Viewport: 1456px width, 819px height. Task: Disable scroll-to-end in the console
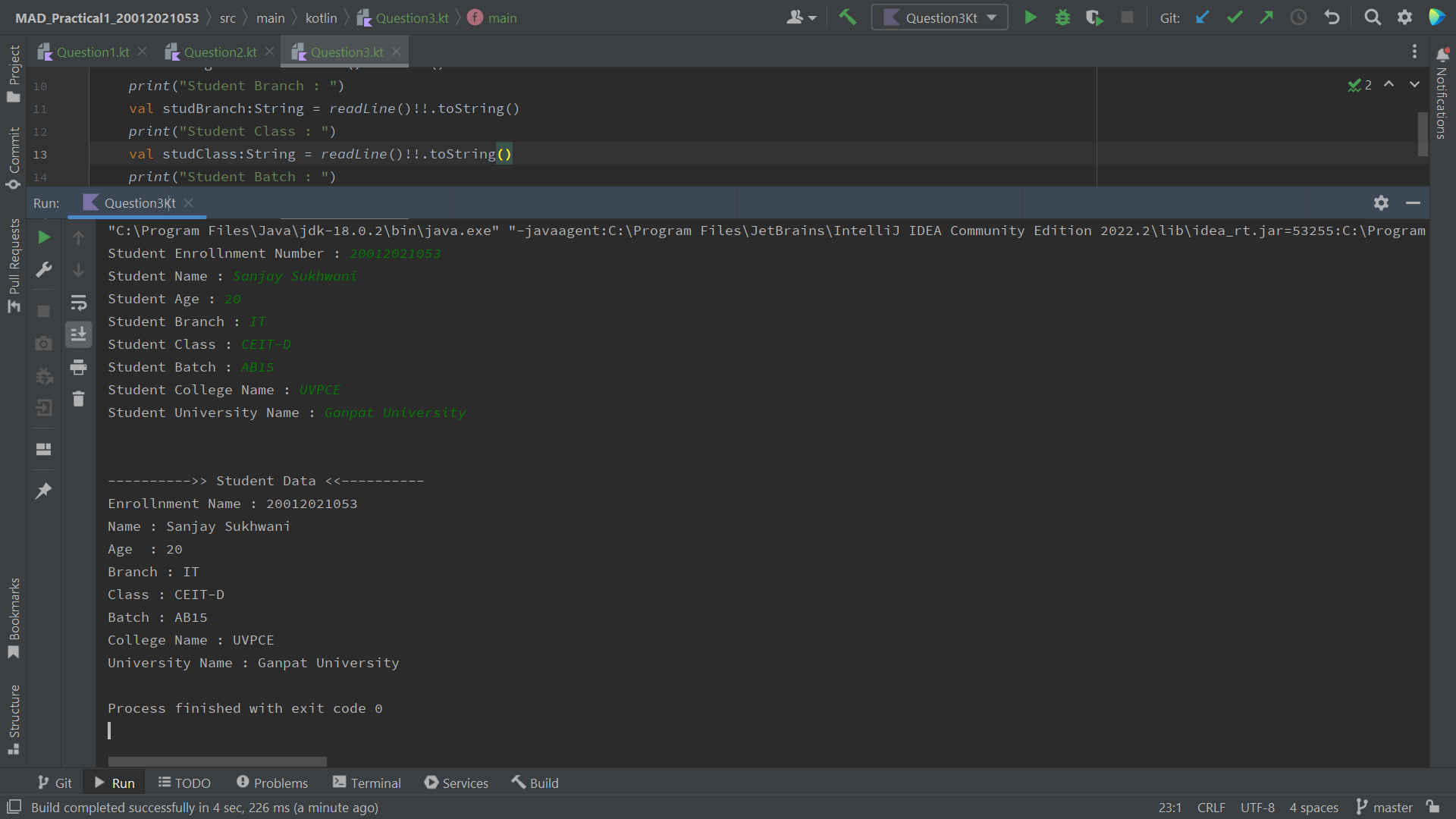click(78, 334)
